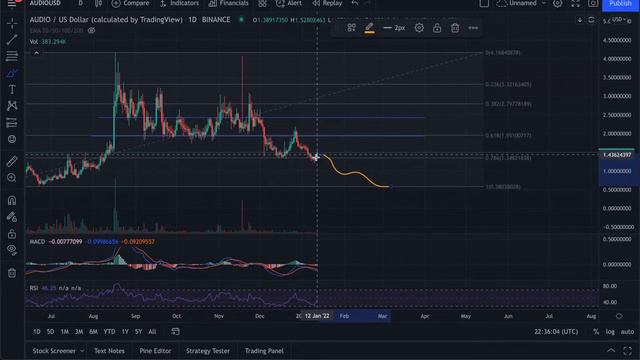Image resolution: width=640 pixels, height=360 pixels.
Task: Open the Trading Panel tab
Action: pos(264,351)
